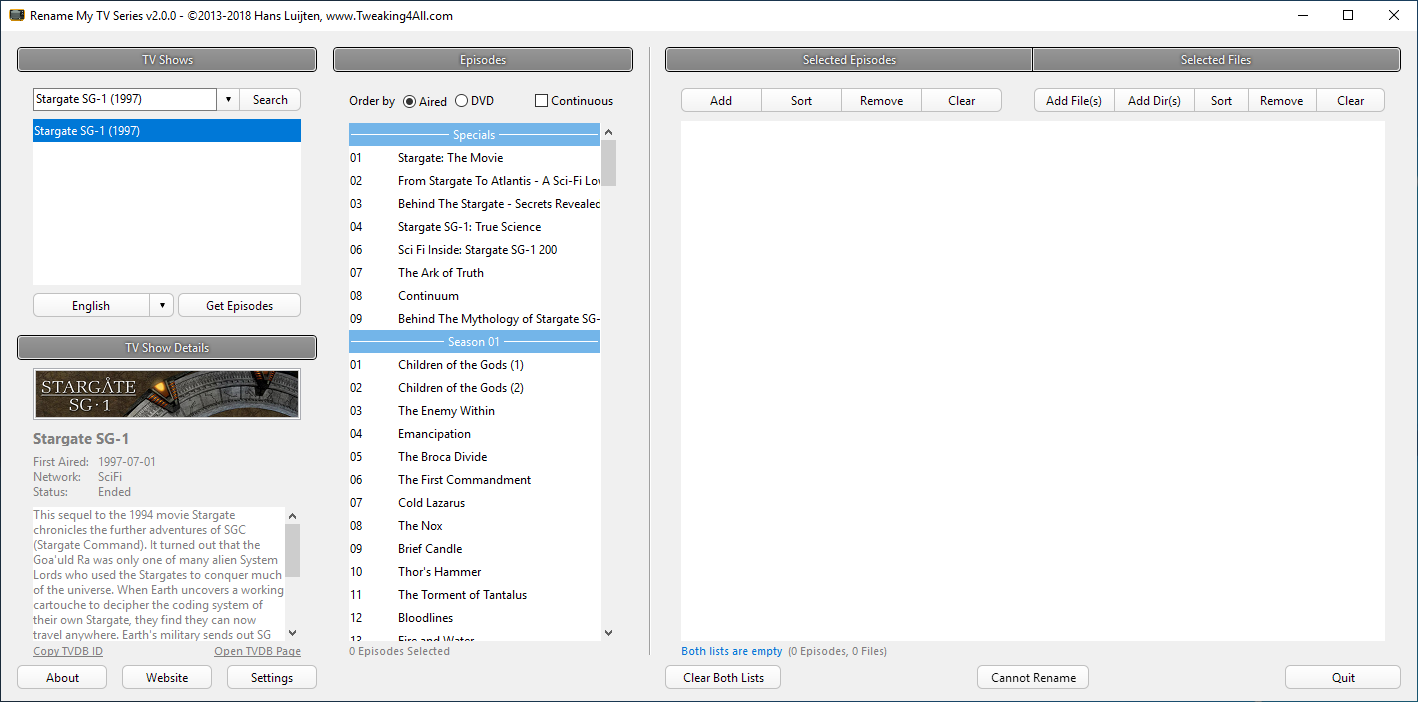This screenshot has width=1418, height=702.
Task: Select The Broca Divide episode
Action: click(x=474, y=457)
